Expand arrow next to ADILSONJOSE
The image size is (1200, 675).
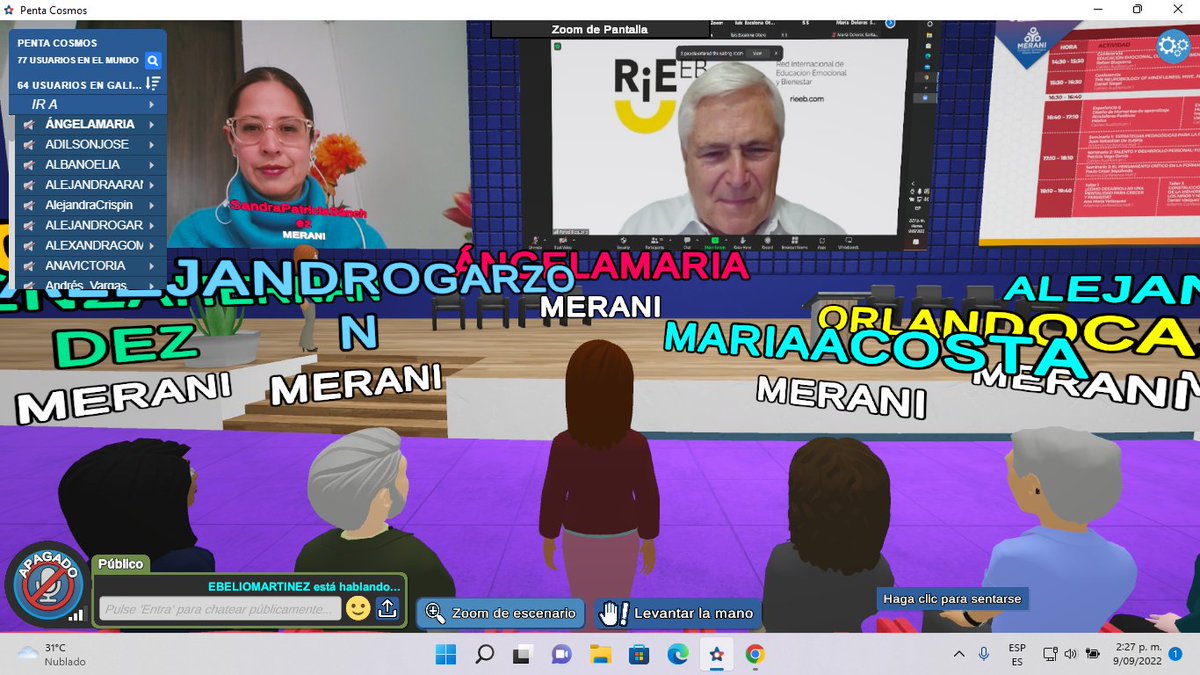(x=152, y=145)
